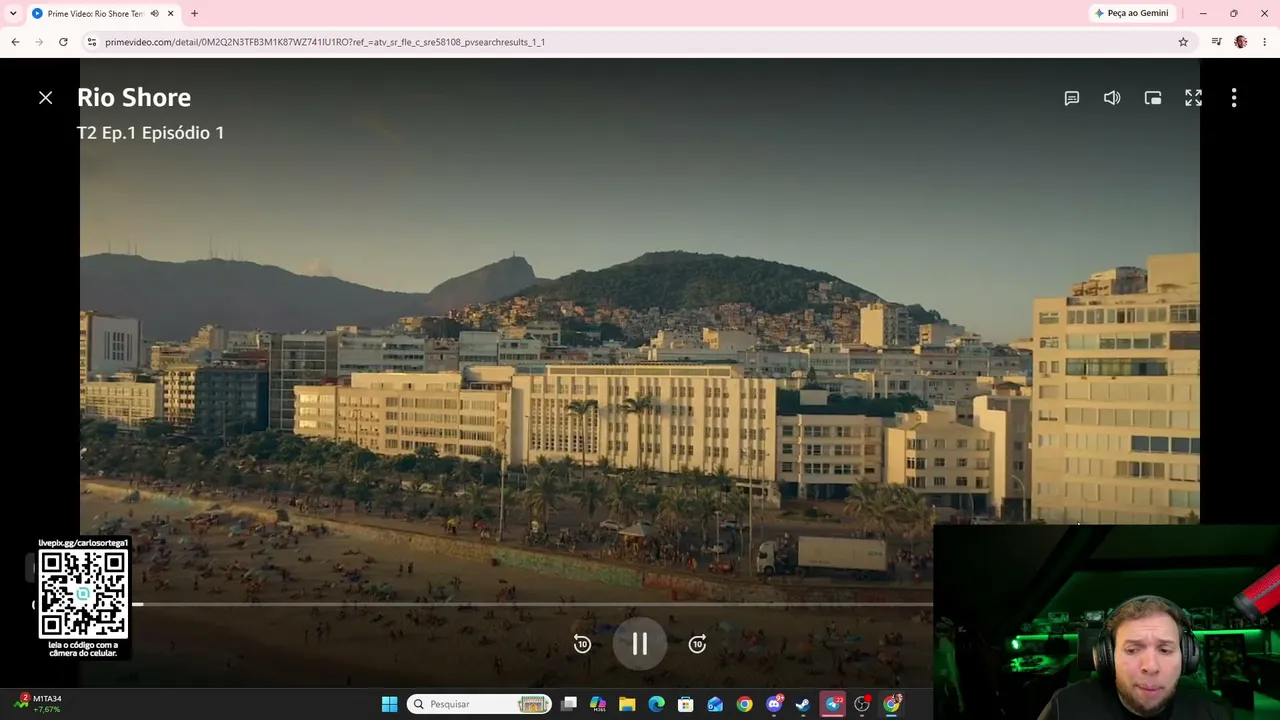Click the Rio Shore show title
This screenshot has width=1280, height=720.
(134, 98)
